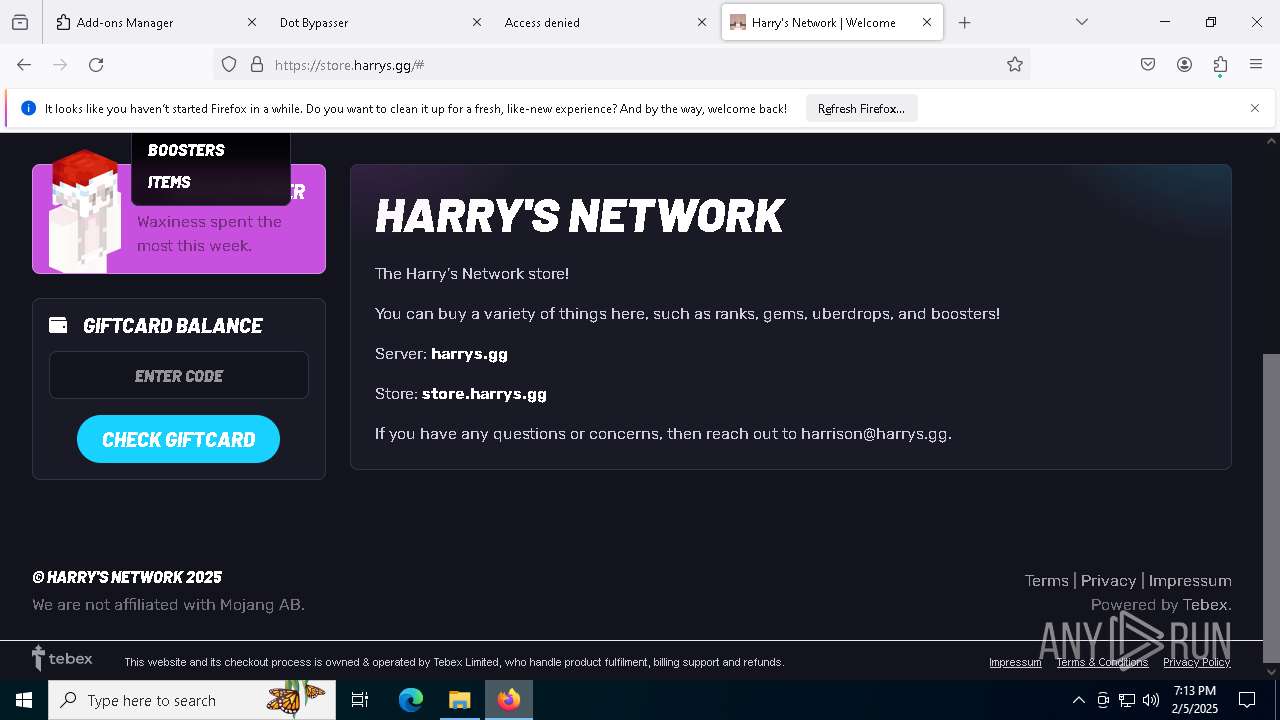Reload the current page
The image size is (1280, 720).
(96, 65)
